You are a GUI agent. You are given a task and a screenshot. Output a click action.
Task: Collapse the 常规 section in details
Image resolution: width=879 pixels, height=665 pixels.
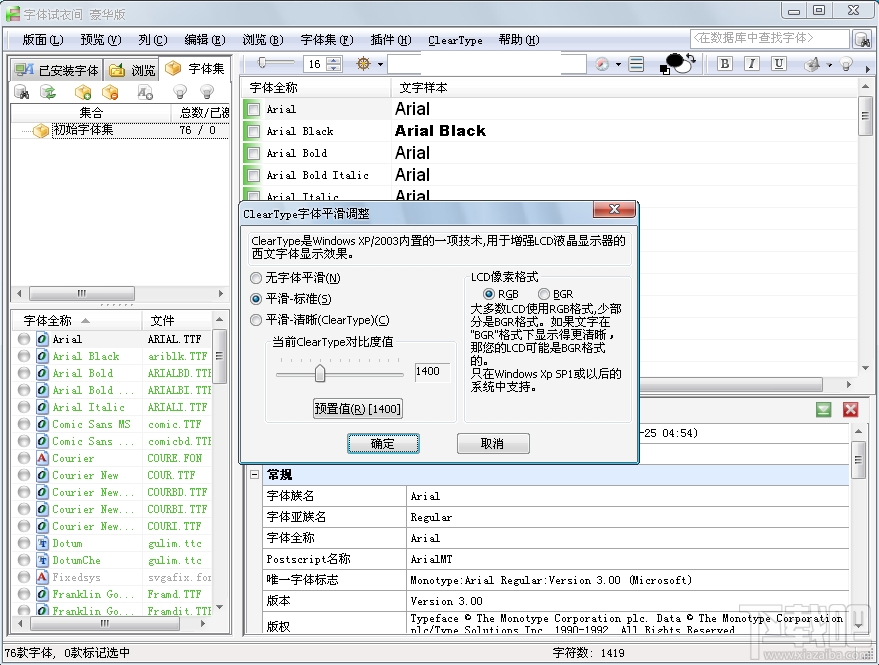[x=255, y=474]
